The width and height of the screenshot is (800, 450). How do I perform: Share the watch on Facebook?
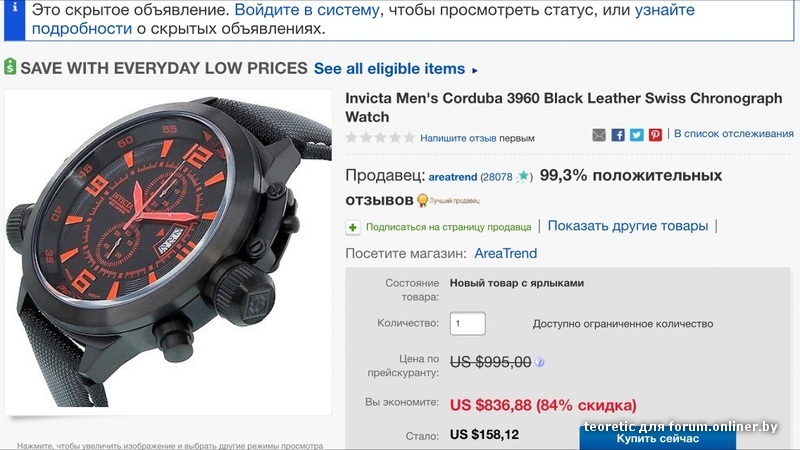tap(618, 135)
